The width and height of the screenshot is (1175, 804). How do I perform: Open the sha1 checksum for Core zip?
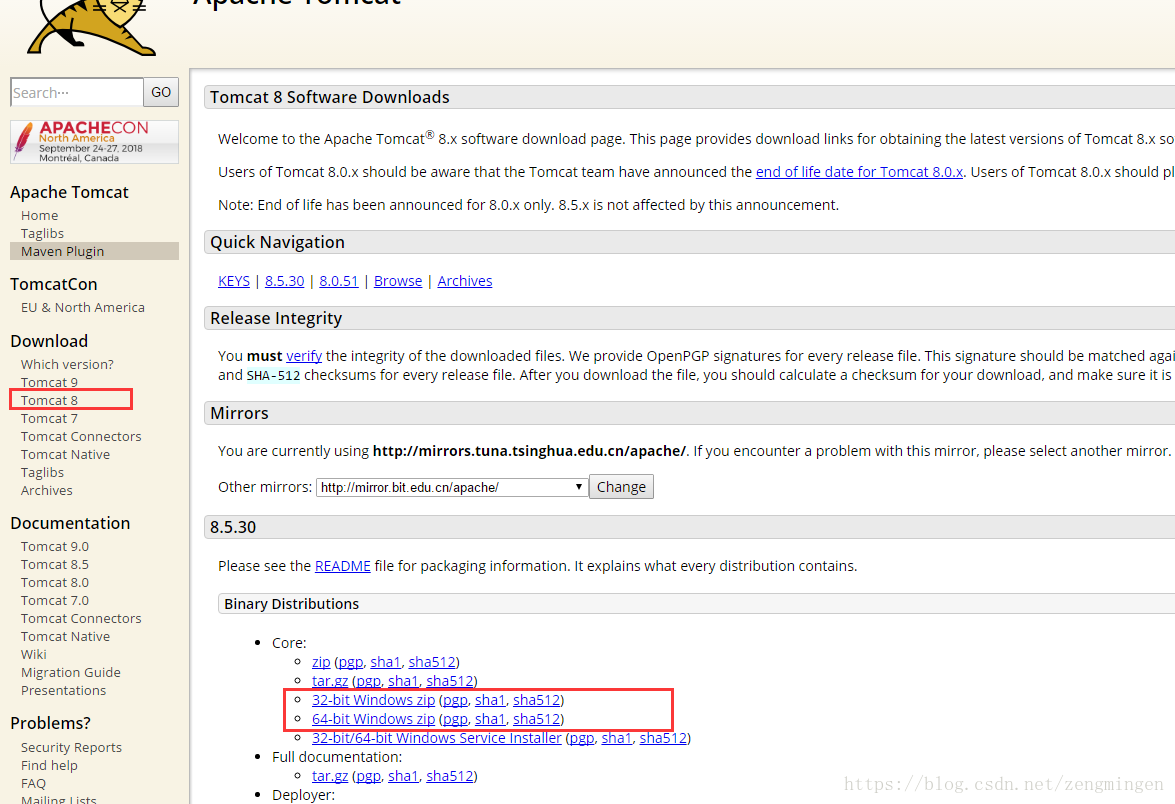[x=385, y=662]
